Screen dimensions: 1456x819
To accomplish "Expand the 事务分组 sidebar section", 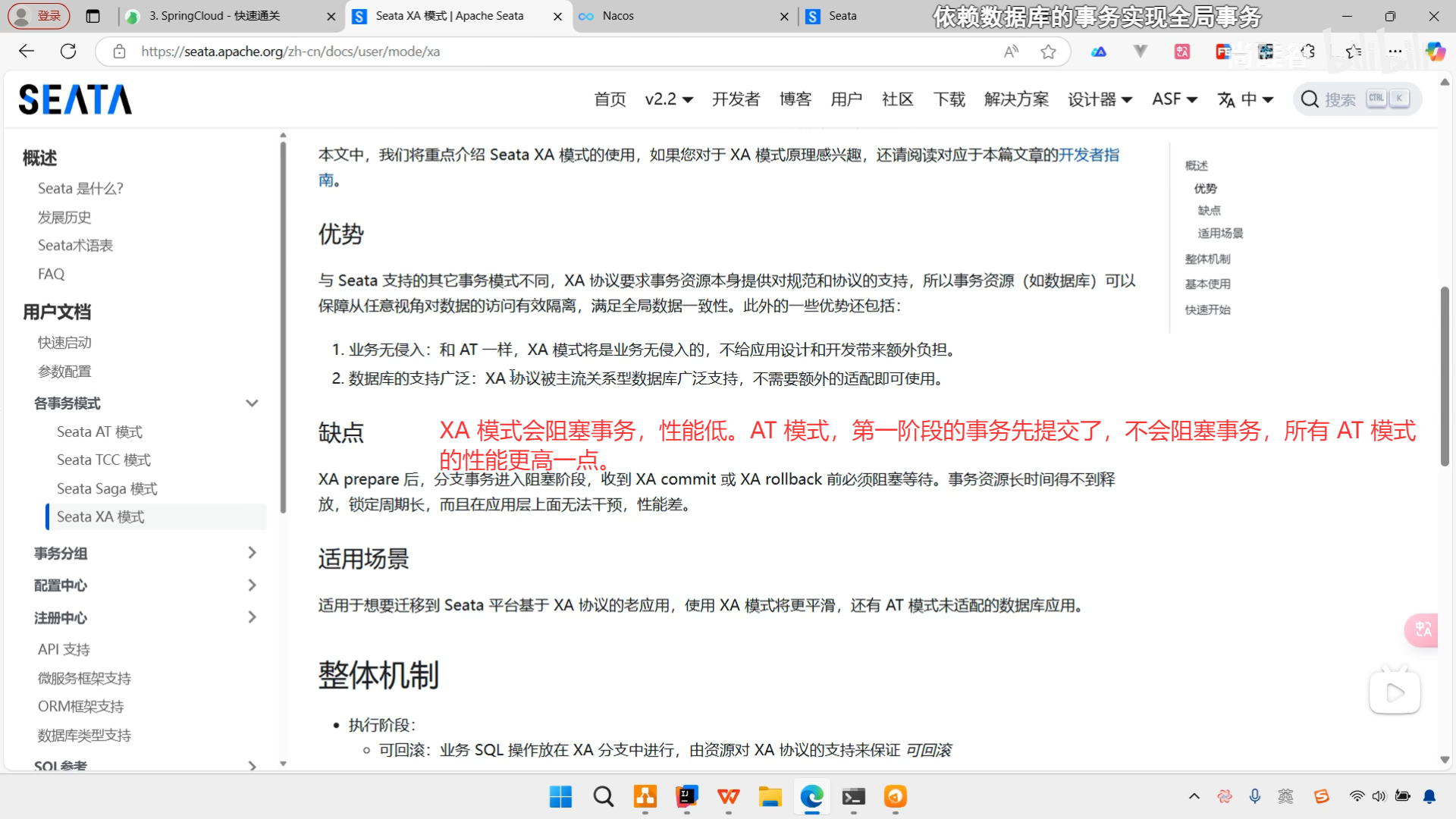I will 252,553.
